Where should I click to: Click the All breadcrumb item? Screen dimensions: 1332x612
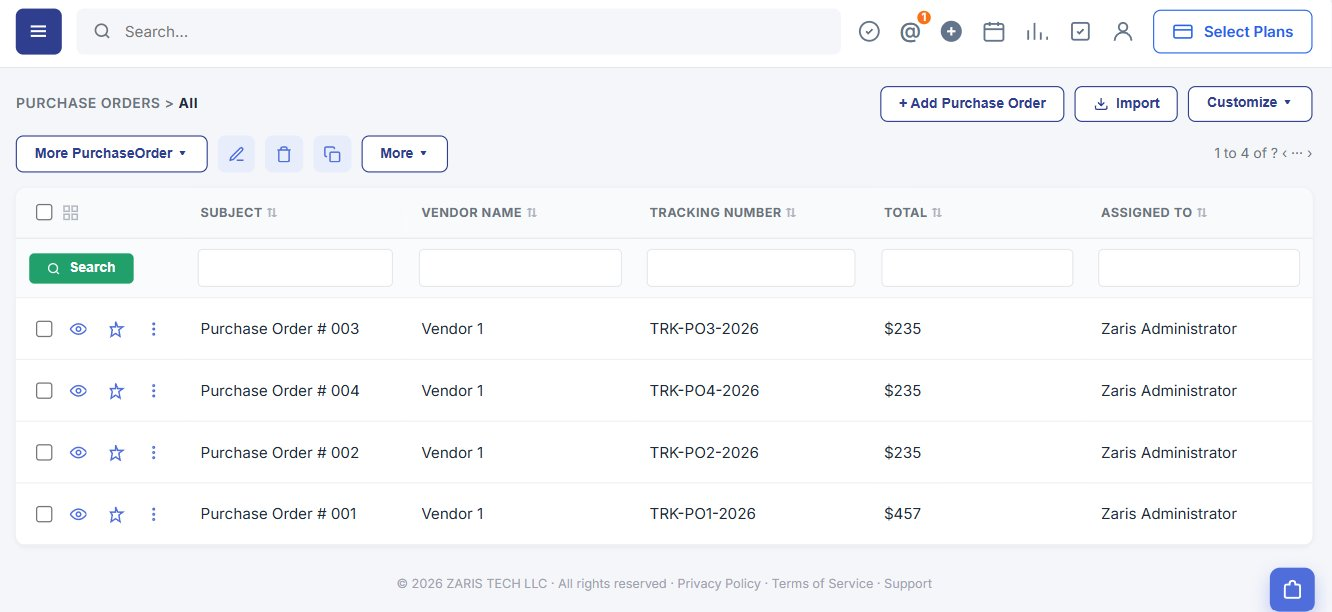pos(188,103)
